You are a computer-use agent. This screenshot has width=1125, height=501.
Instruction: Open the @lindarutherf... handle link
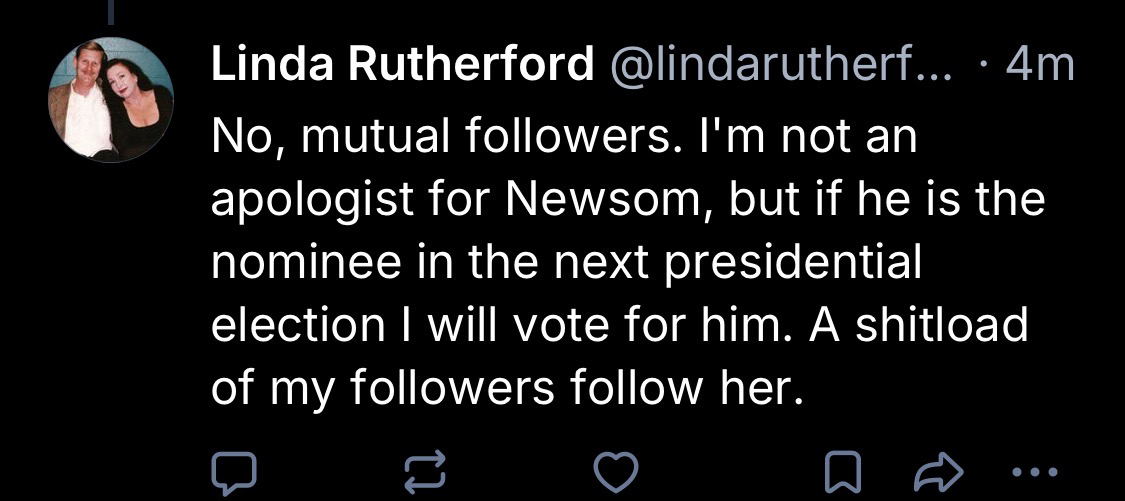point(776,68)
